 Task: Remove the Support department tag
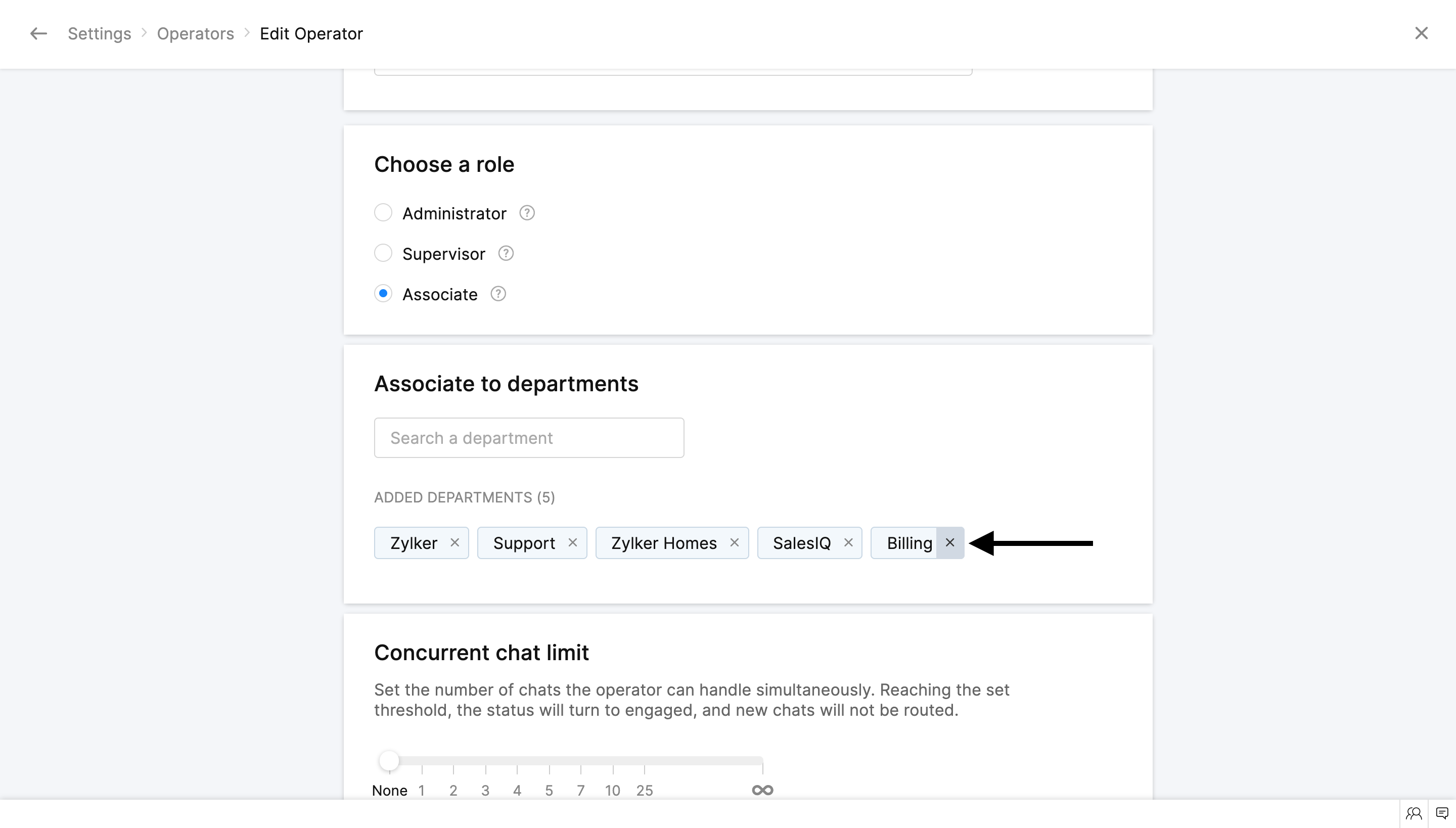click(573, 542)
